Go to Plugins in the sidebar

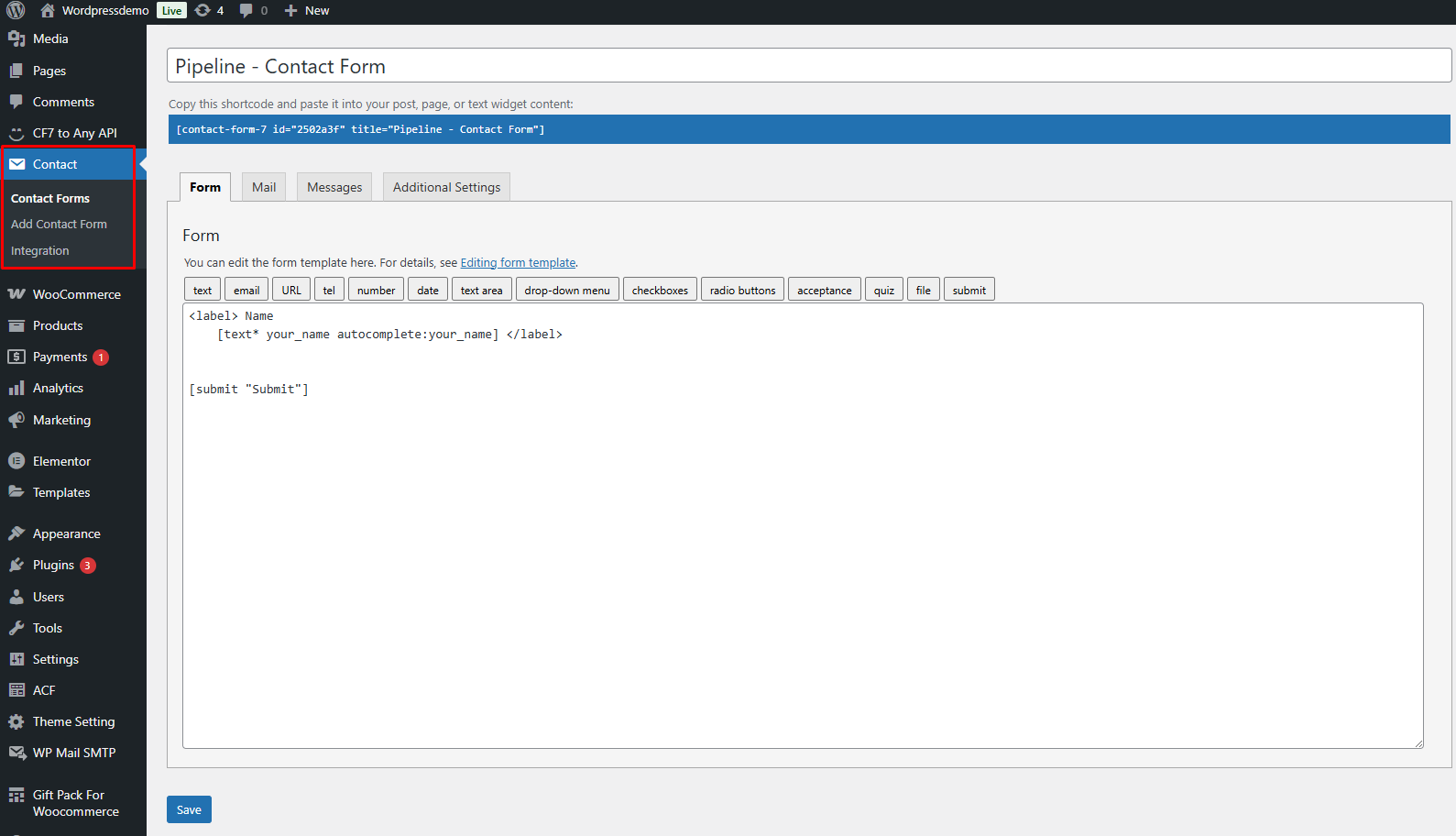pos(53,565)
